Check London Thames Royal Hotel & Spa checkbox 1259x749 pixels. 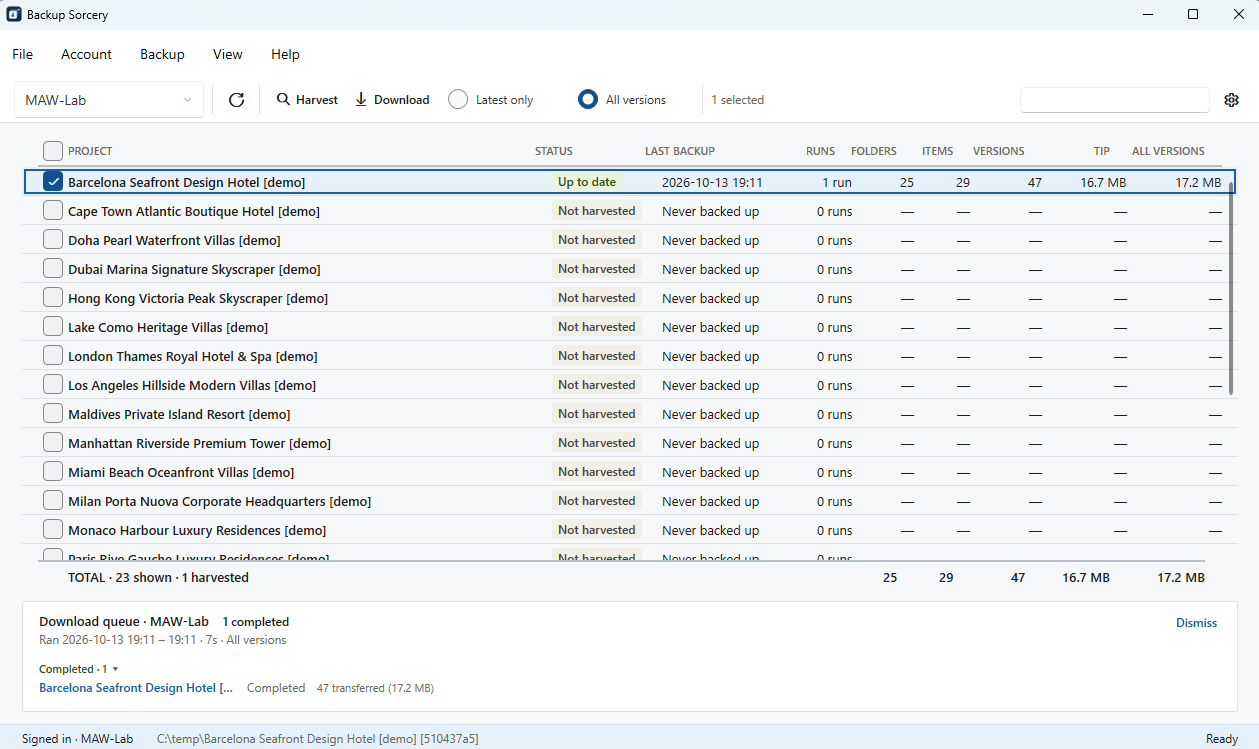tap(53, 356)
